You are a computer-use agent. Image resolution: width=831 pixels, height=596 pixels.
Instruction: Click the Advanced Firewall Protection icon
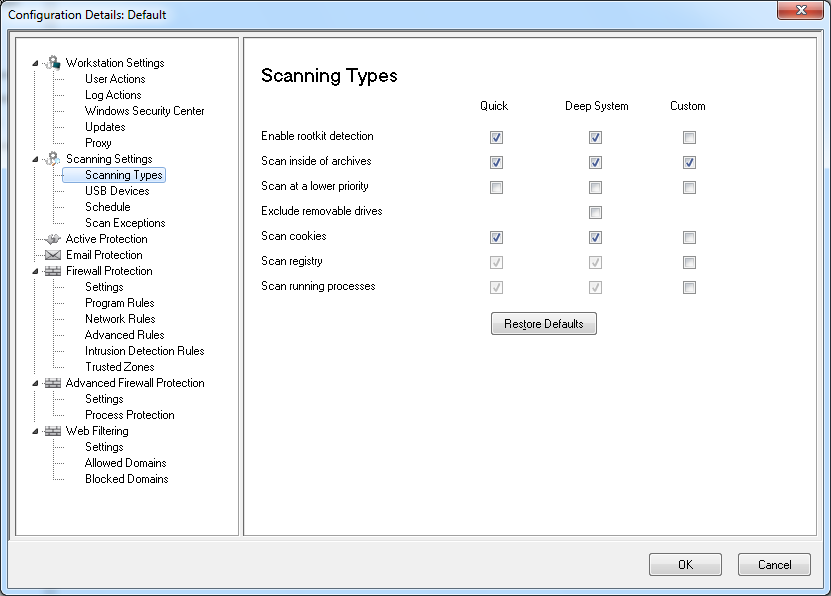(x=54, y=383)
